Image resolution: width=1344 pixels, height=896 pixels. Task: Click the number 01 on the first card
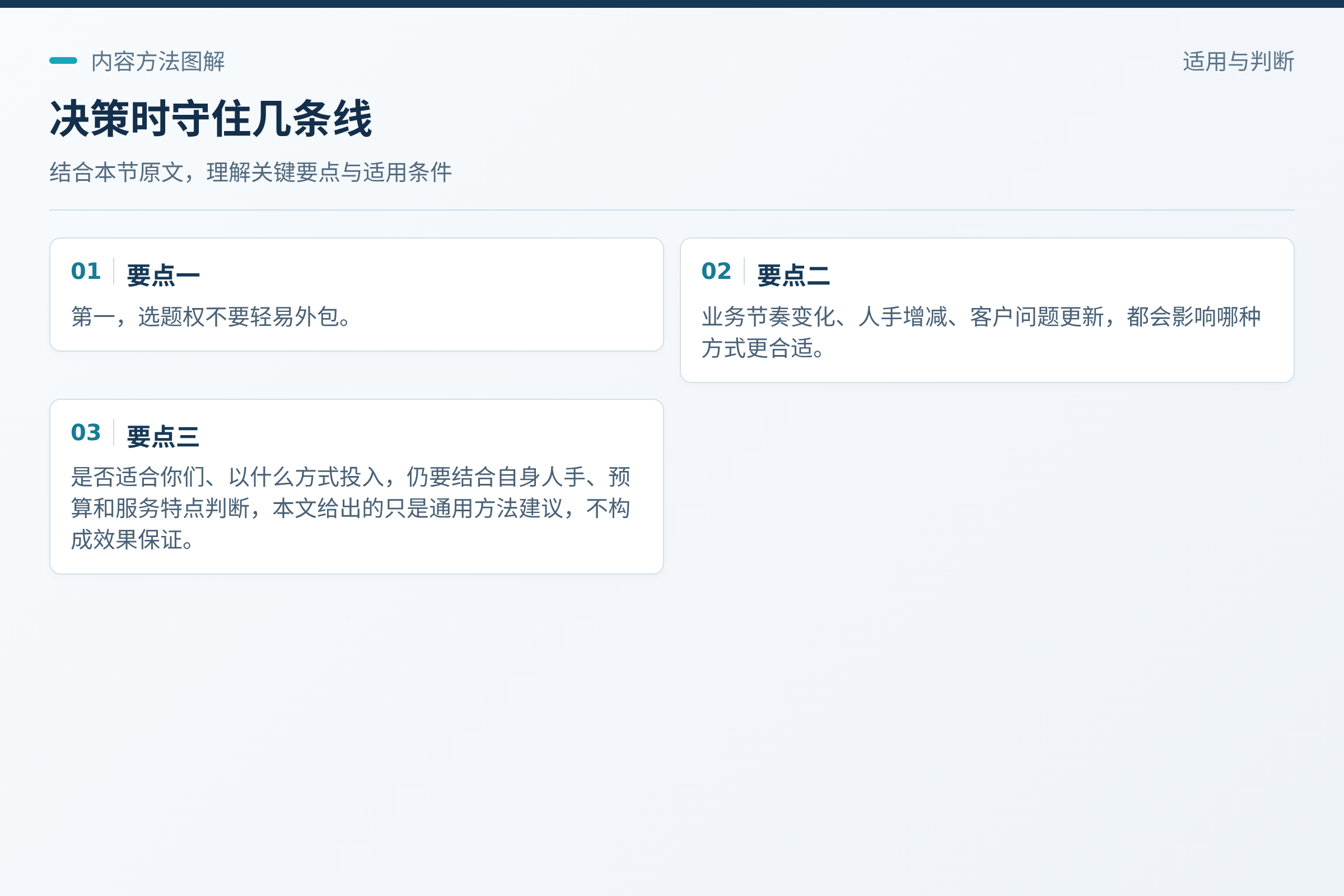pyautogui.click(x=86, y=272)
